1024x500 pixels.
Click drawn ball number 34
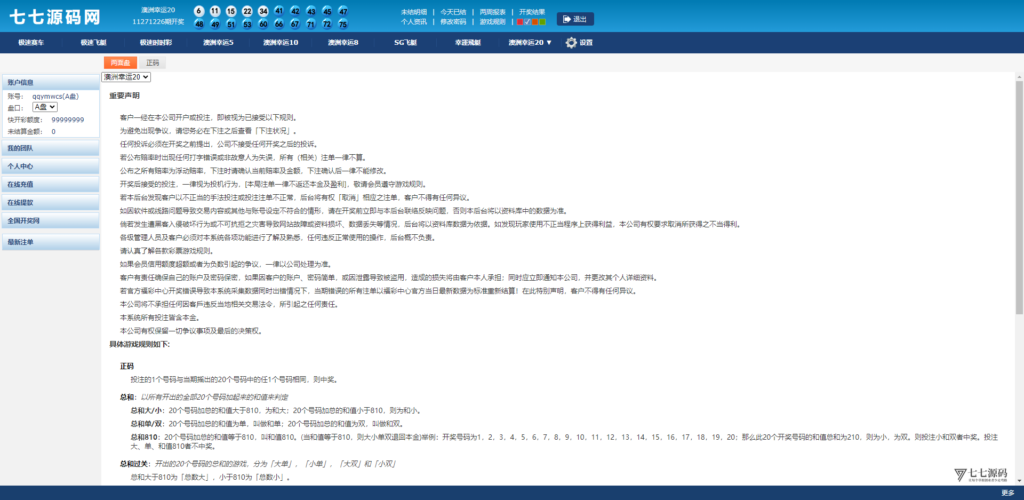coord(263,12)
